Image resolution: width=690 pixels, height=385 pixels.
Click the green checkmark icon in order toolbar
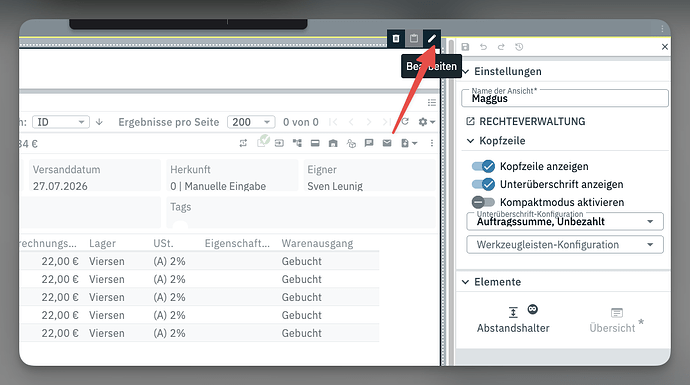coord(263,141)
